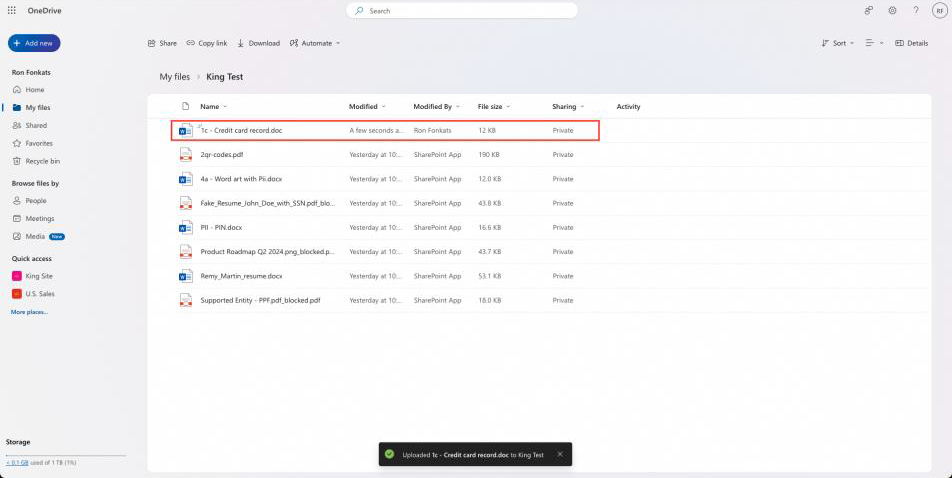This screenshot has height=478, width=952.
Task: Click the PDF icon of Product Roadmap Q2 2024 file
Action: pyautogui.click(x=185, y=252)
